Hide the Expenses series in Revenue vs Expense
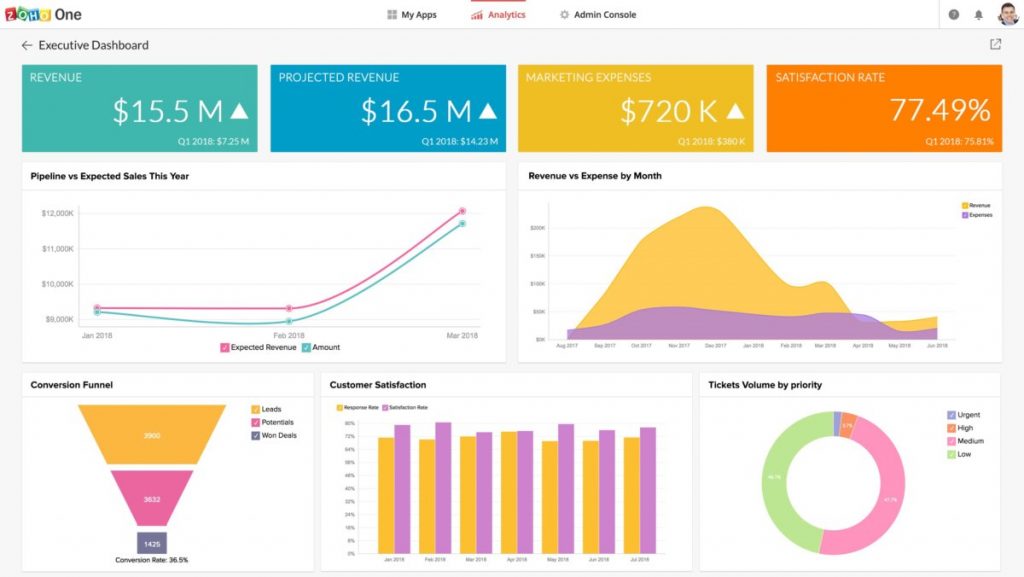 click(978, 213)
